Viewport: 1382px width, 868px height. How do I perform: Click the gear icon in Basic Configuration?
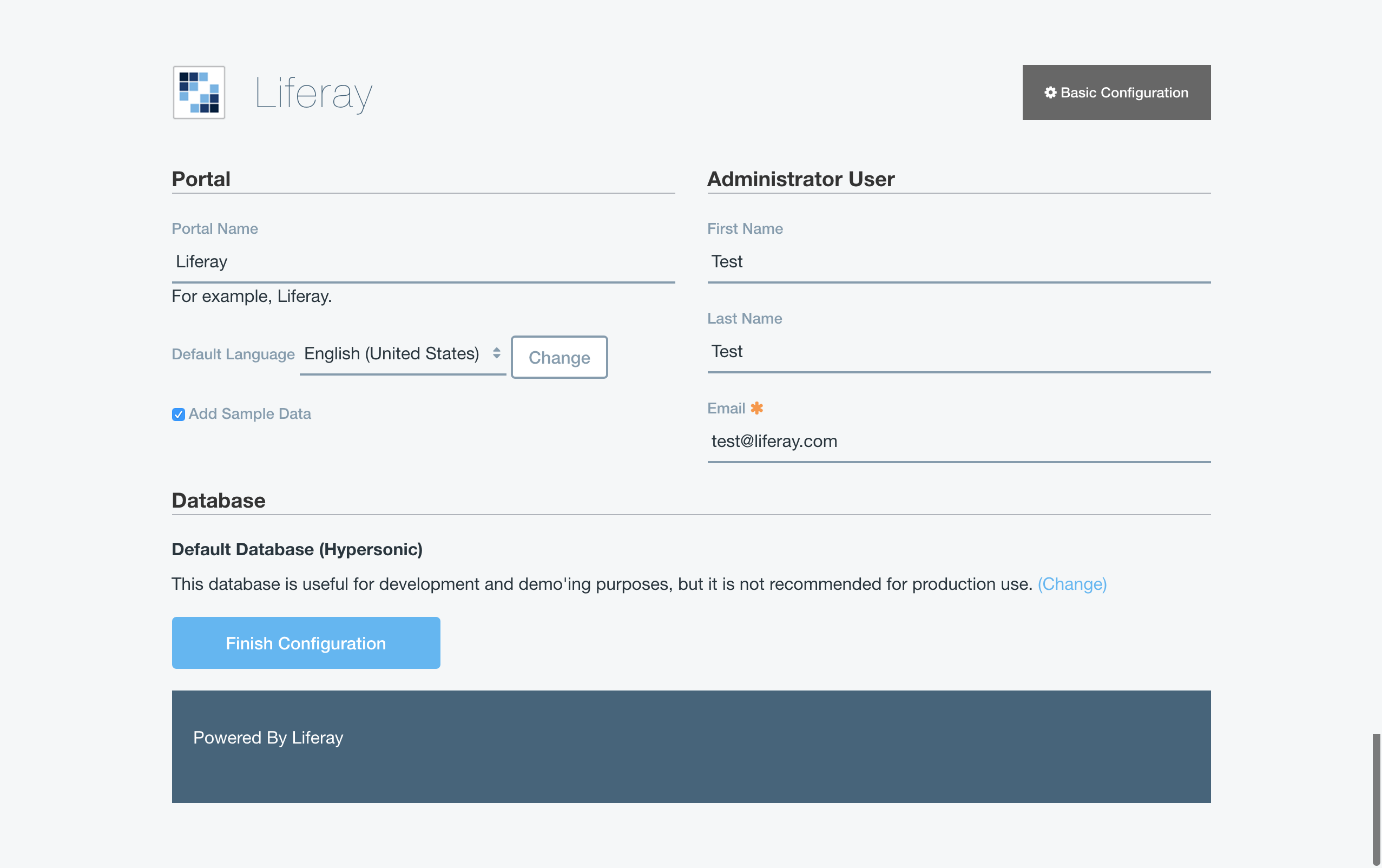pyautogui.click(x=1050, y=93)
